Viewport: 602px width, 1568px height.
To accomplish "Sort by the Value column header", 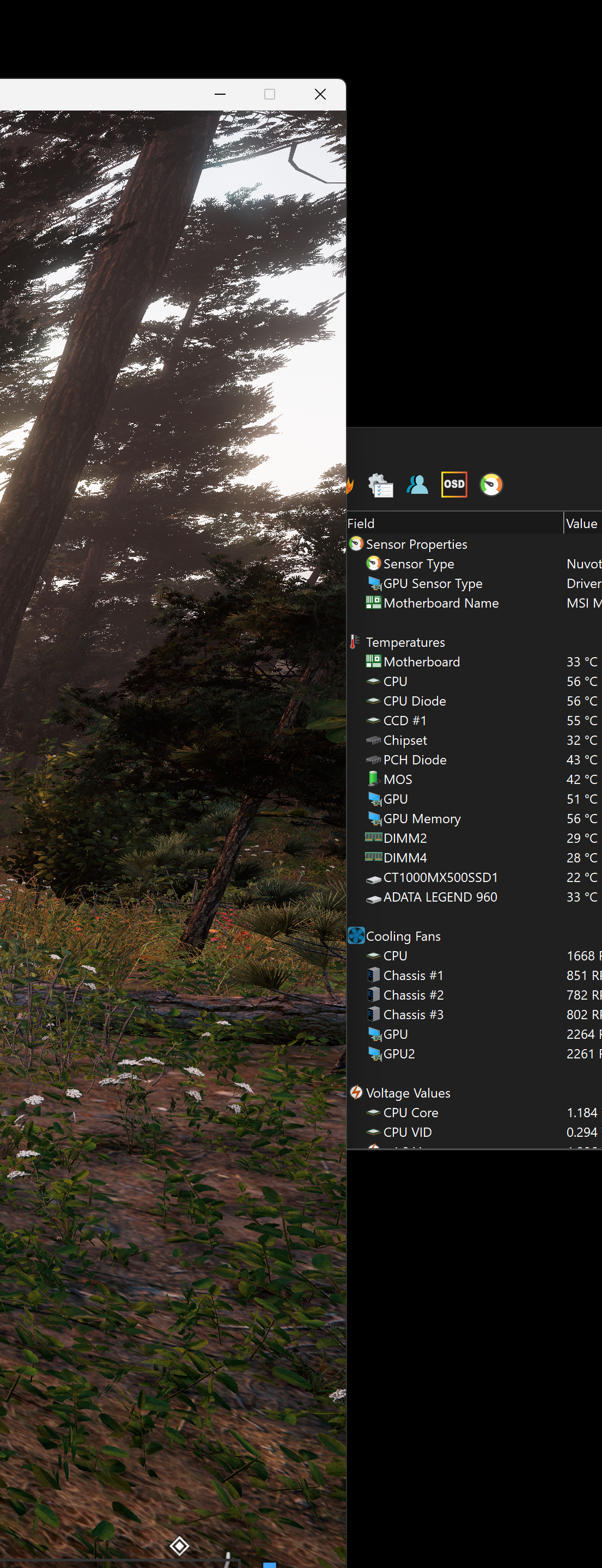I will (x=582, y=523).
